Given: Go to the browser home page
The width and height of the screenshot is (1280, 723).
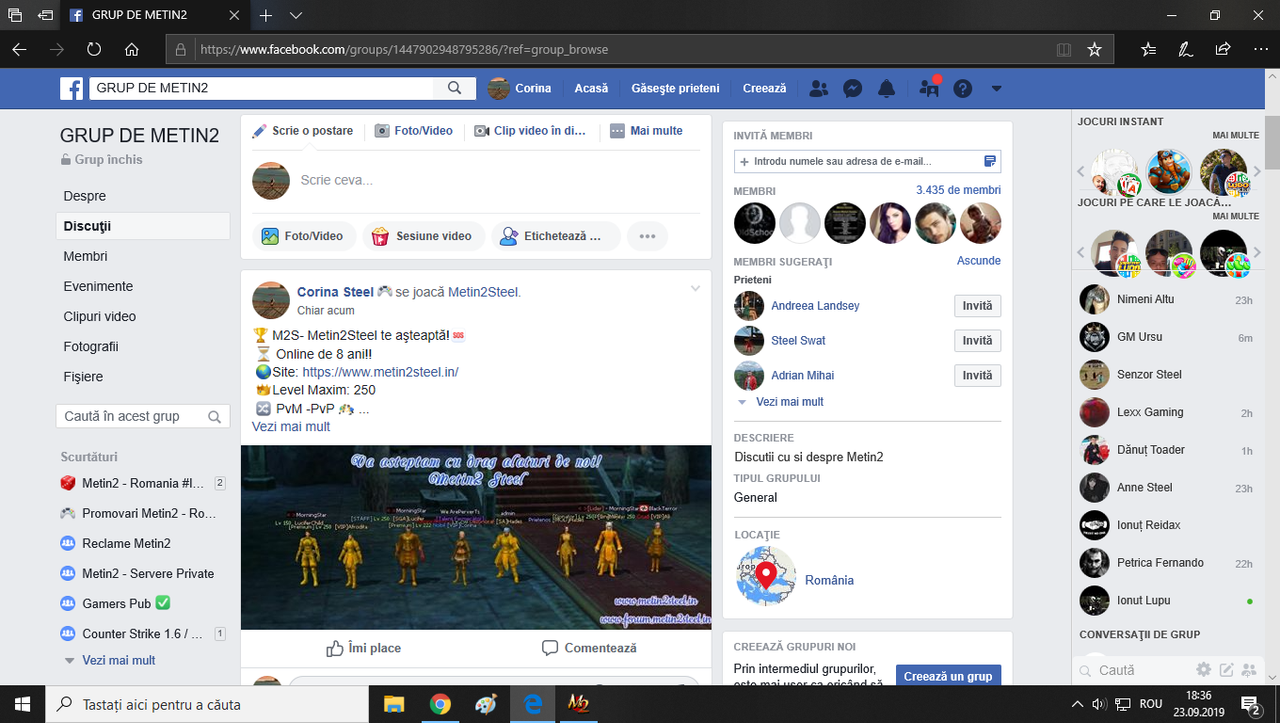Looking at the screenshot, I should (x=131, y=49).
